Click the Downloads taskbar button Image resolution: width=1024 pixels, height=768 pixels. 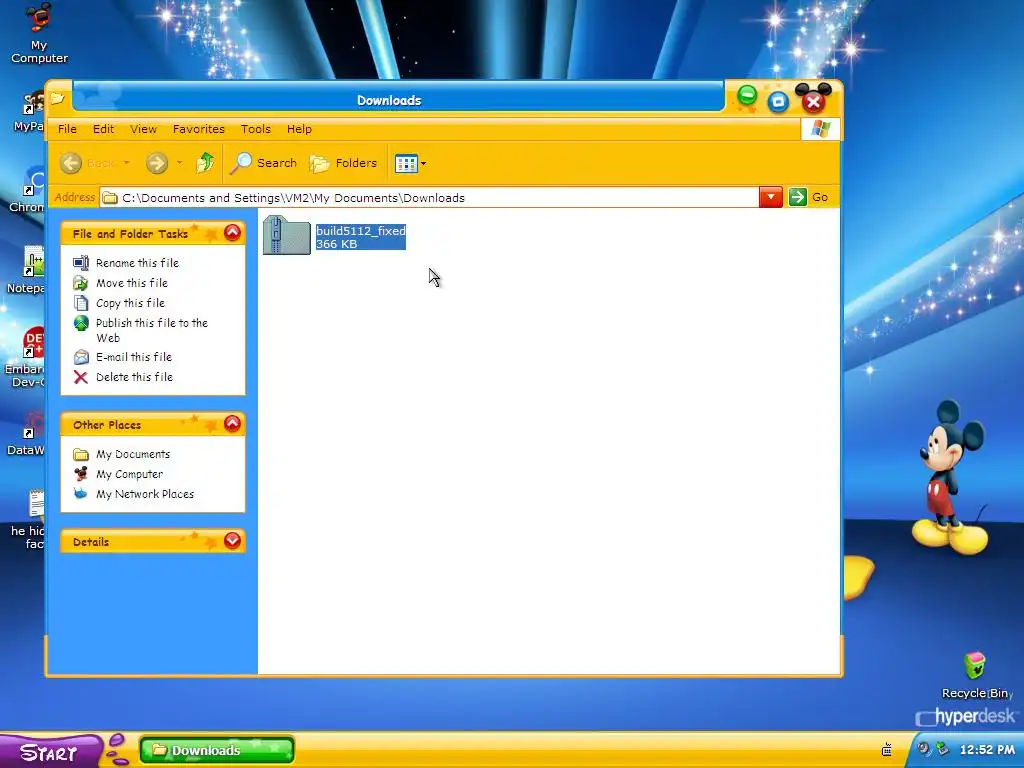click(217, 750)
